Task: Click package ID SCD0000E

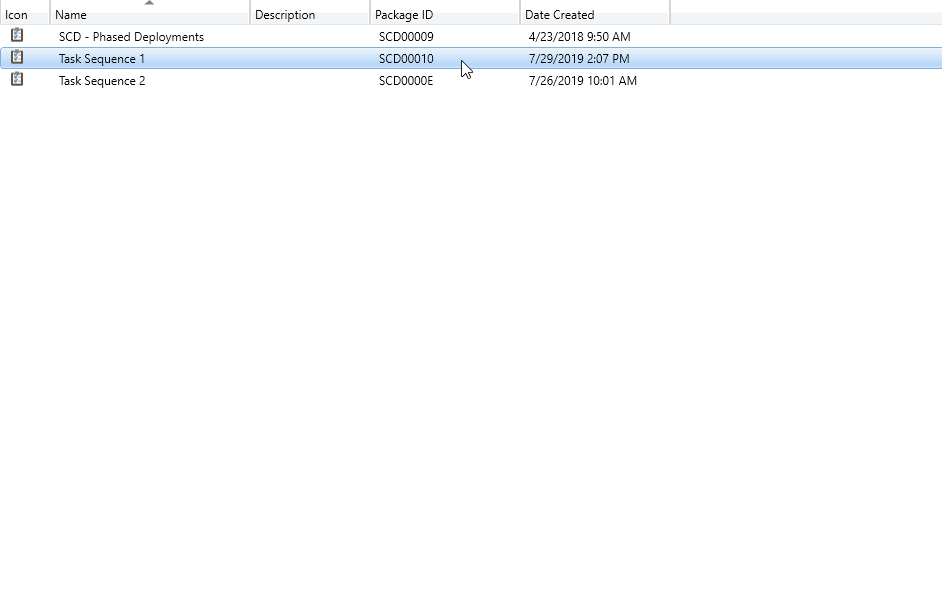Action: 406,80
